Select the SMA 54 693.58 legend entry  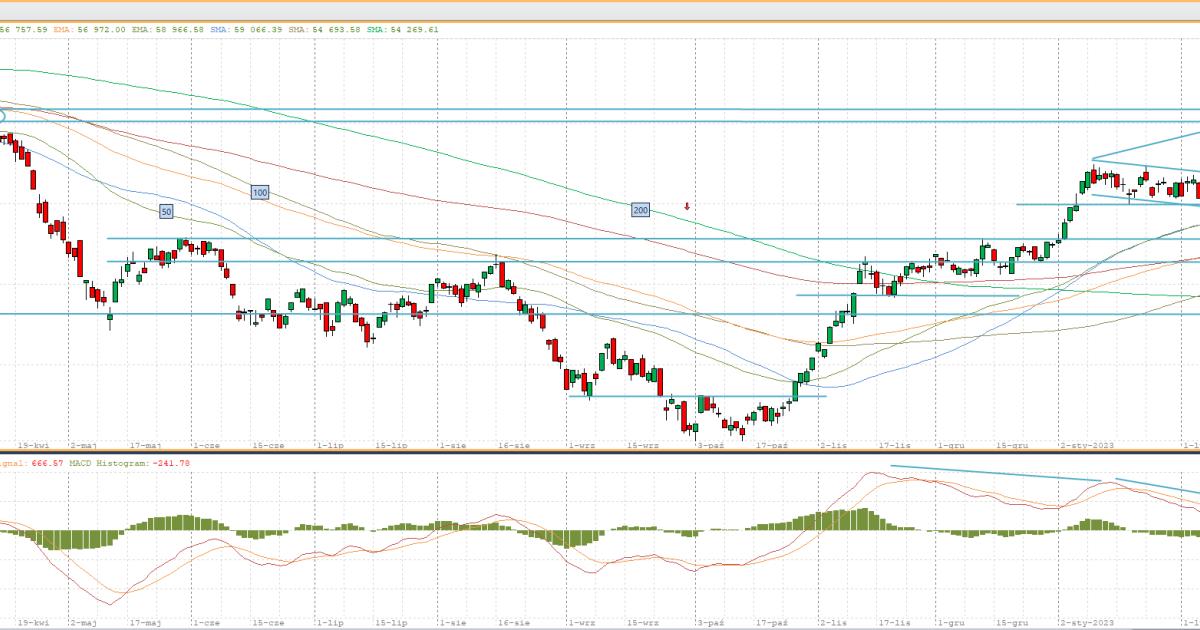click(x=324, y=30)
